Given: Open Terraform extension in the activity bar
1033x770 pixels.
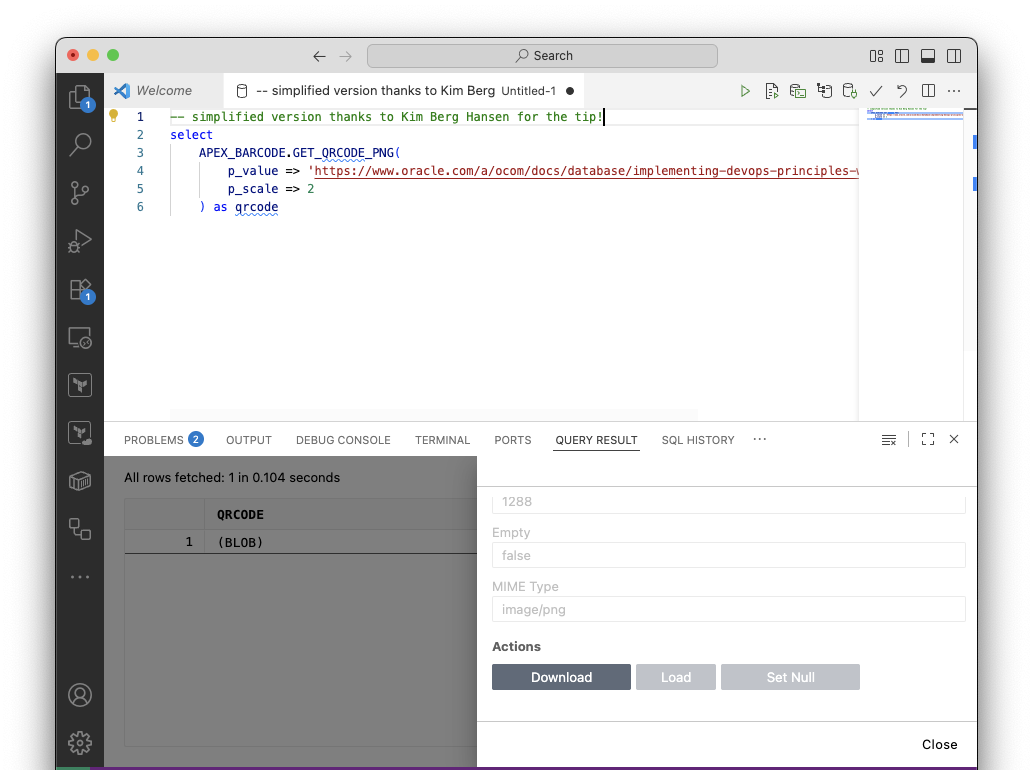Looking at the screenshot, I should (x=80, y=385).
